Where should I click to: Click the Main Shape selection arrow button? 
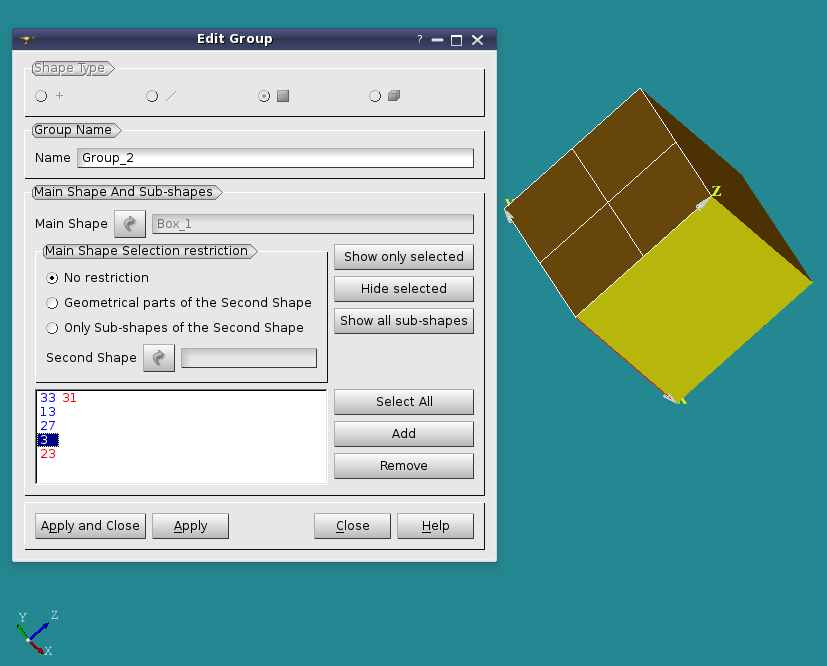130,224
